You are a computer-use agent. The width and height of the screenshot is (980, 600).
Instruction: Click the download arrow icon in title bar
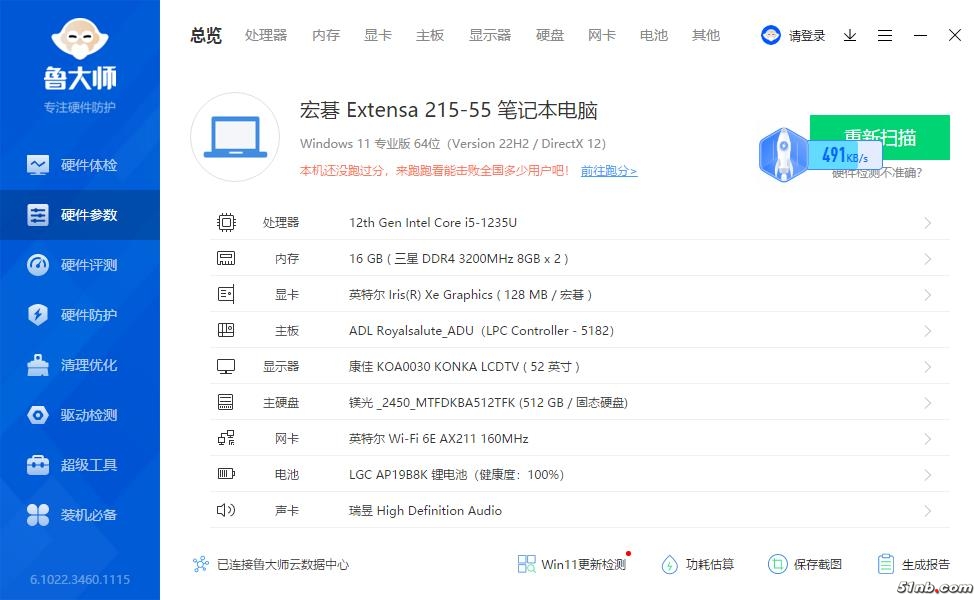click(x=850, y=35)
